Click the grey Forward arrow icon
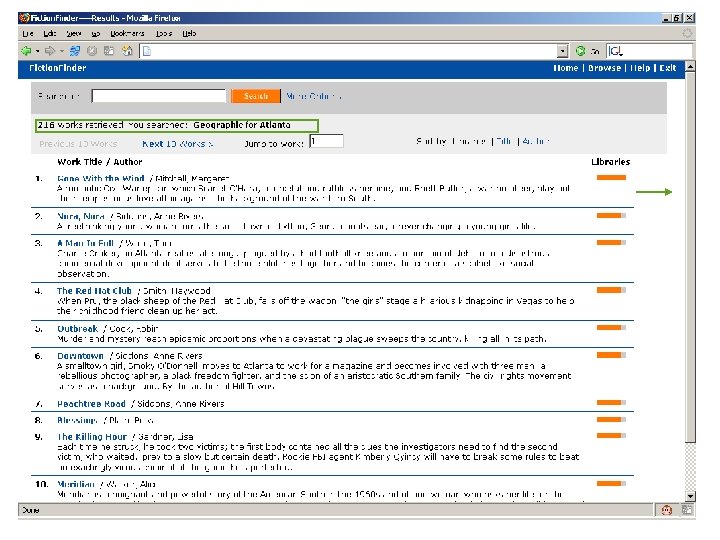 pyautogui.click(x=50, y=51)
